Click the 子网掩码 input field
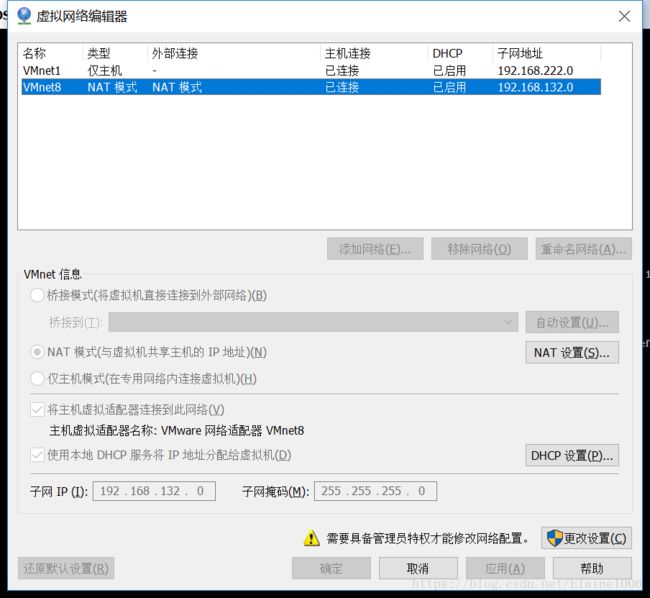The height and width of the screenshot is (598, 650). [376, 491]
